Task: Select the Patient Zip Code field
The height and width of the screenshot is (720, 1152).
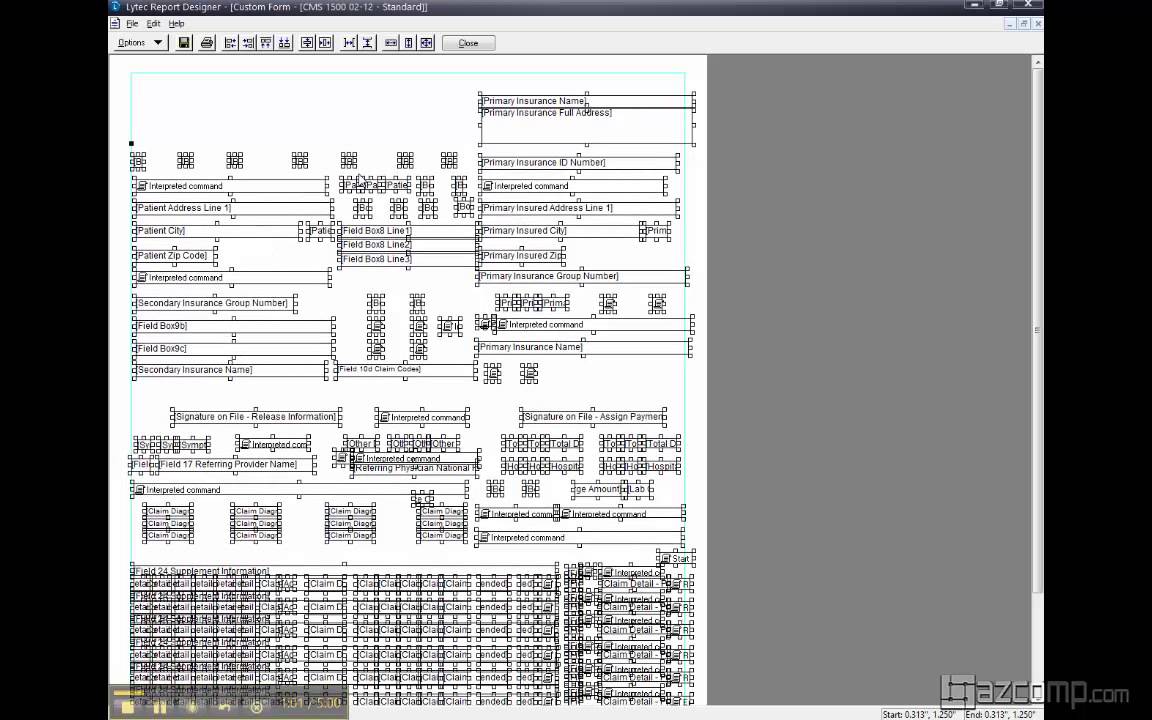Action: (x=175, y=256)
